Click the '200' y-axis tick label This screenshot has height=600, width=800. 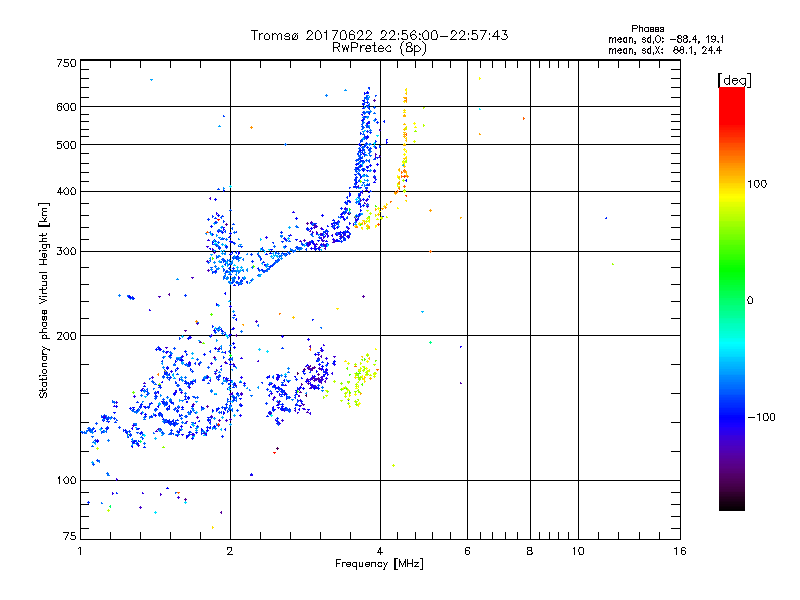click(x=67, y=336)
